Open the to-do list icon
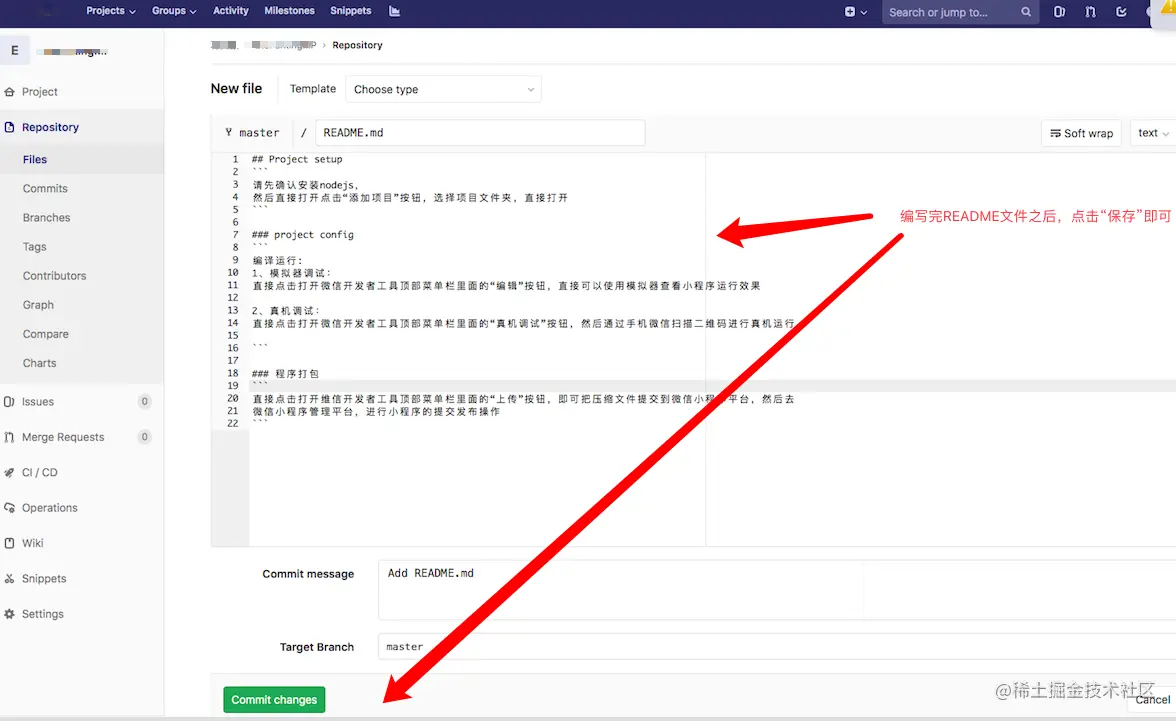1176x721 pixels. 1121,12
